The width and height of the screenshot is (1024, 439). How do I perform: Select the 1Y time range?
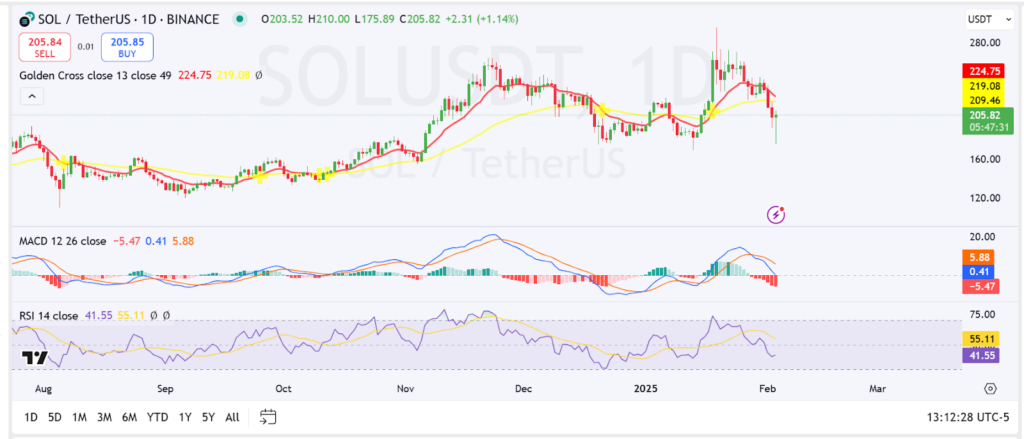point(185,417)
